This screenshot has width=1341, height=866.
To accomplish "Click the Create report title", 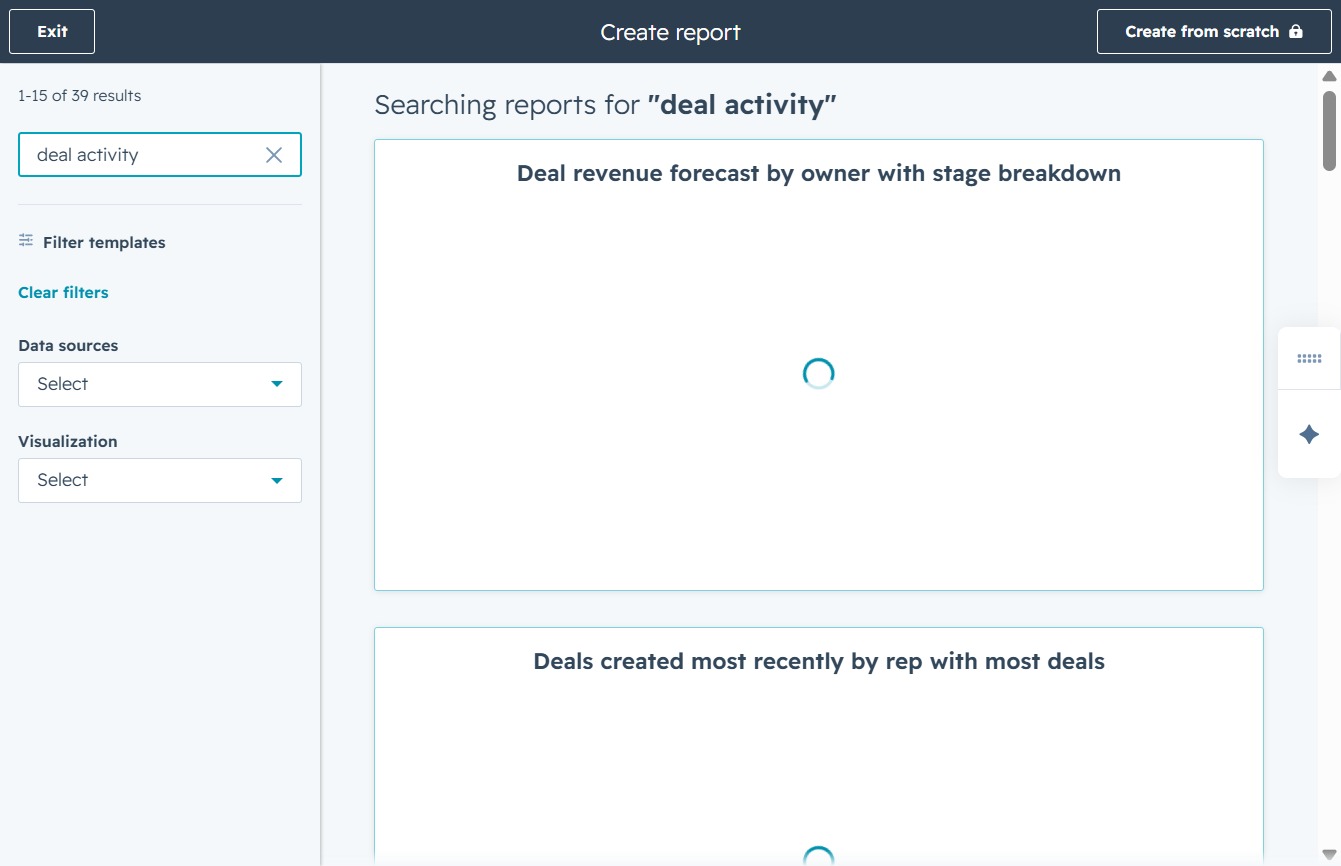I will (670, 32).
